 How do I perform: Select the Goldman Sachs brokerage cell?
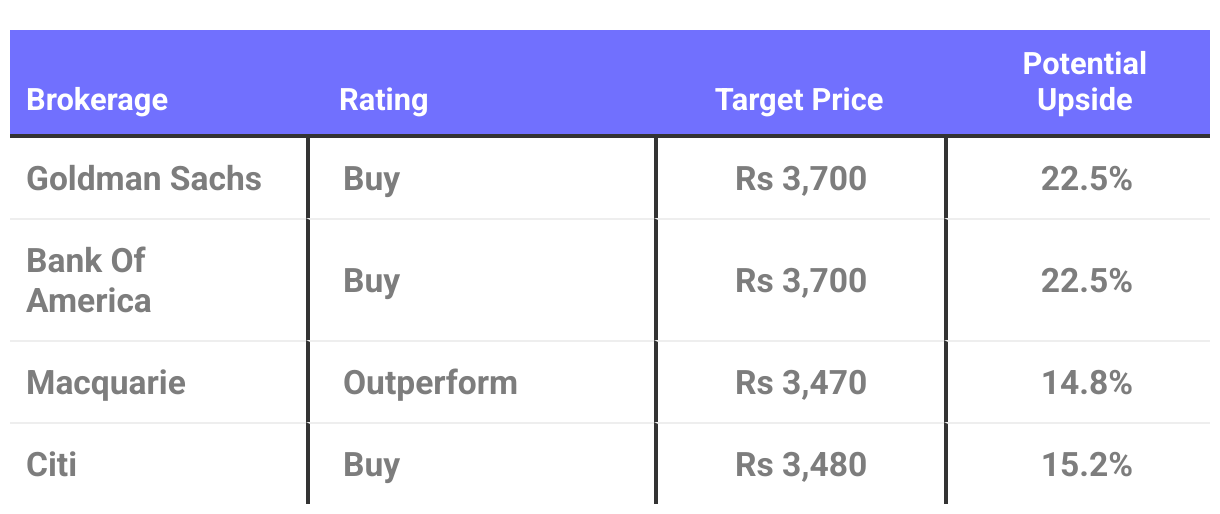click(x=144, y=179)
